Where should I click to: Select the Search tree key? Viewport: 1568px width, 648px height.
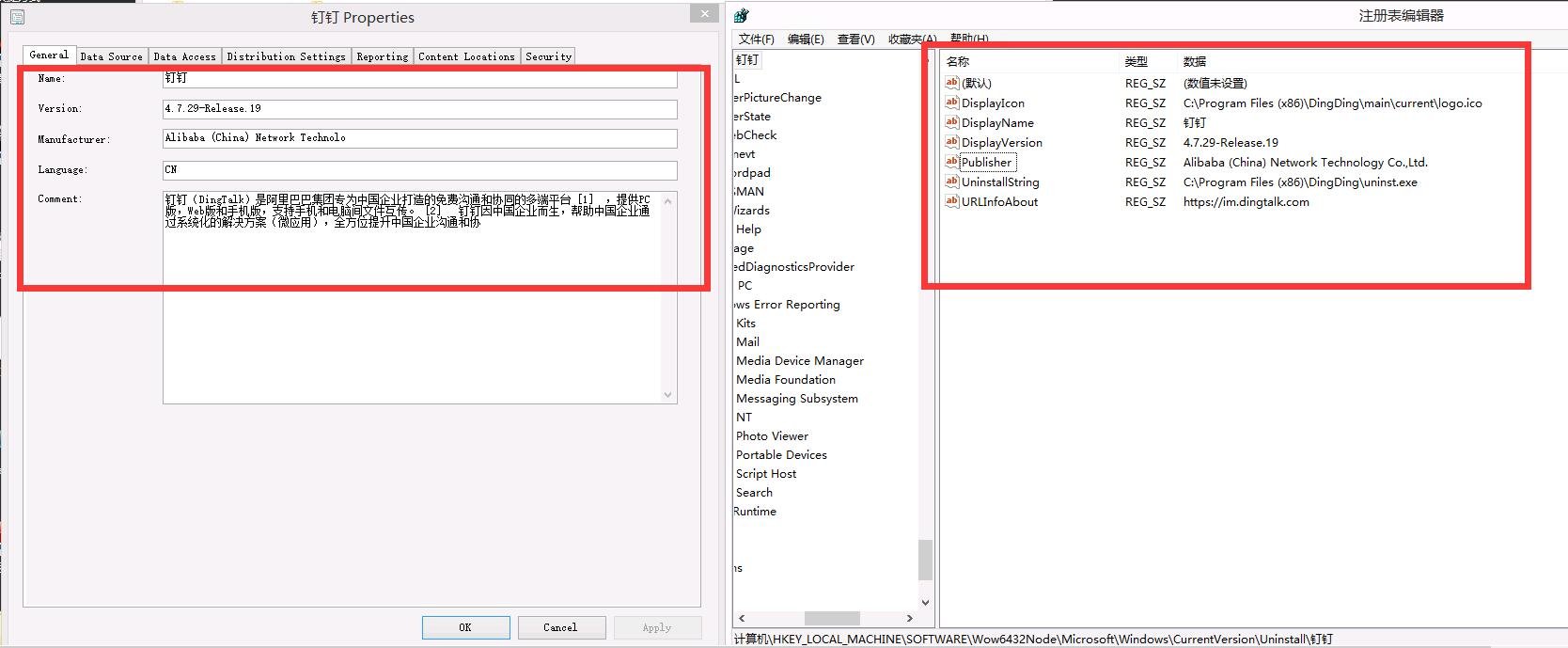(754, 493)
